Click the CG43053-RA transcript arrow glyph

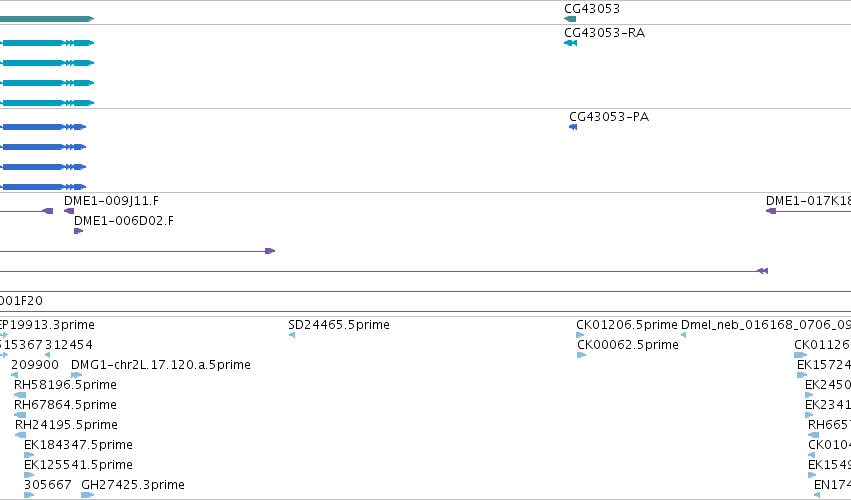[x=570, y=43]
